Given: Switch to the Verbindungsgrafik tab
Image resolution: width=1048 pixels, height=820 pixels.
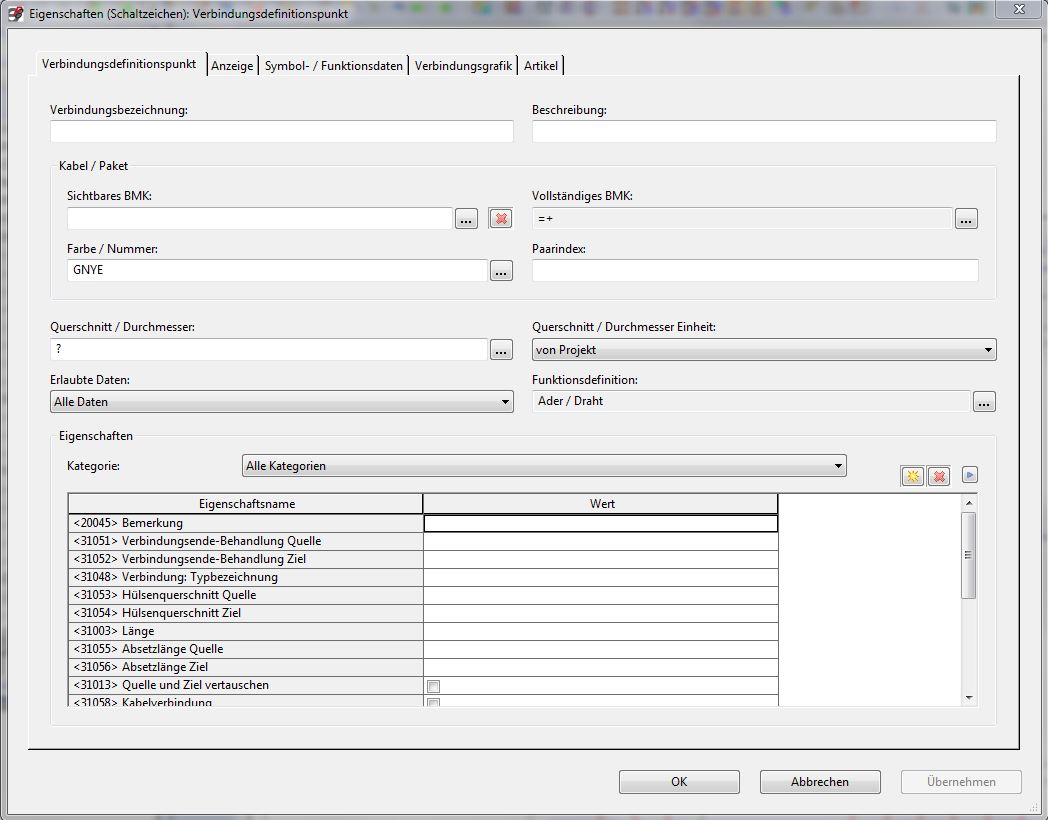Looking at the screenshot, I should [x=463, y=65].
